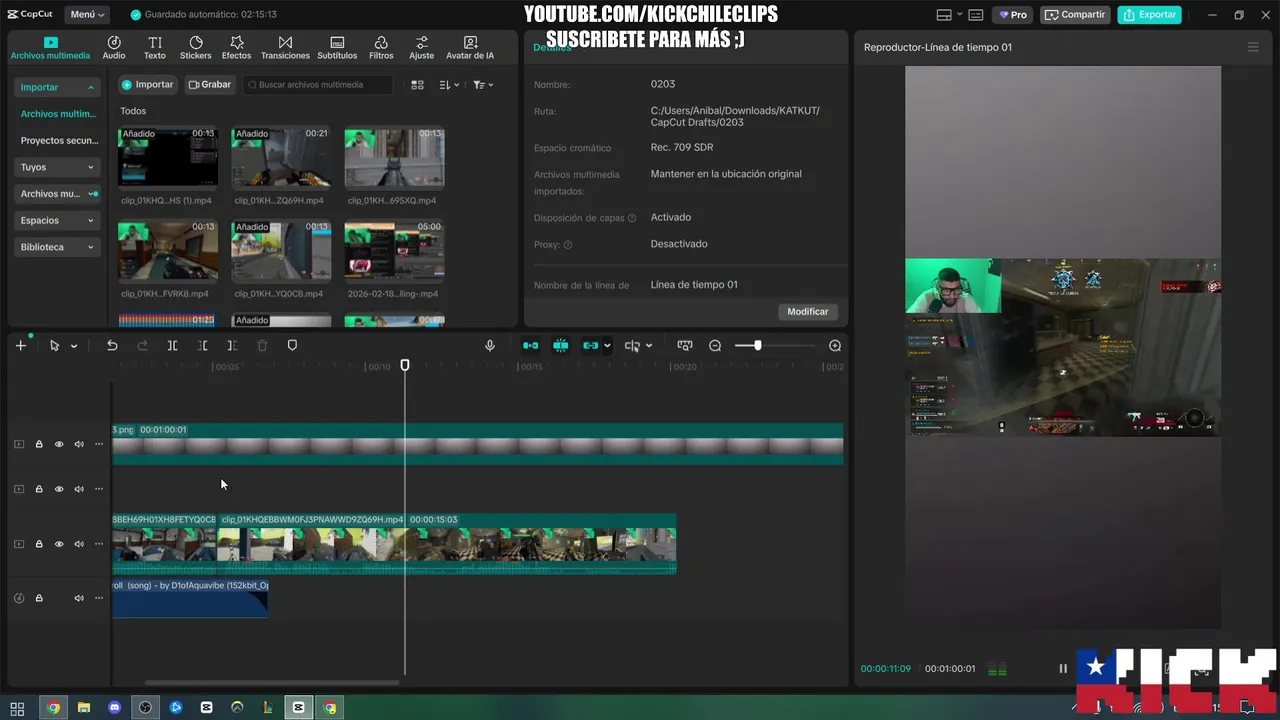Screen dimensions: 1280x720
Task: Switch to the Audio tab
Action: click(x=114, y=48)
